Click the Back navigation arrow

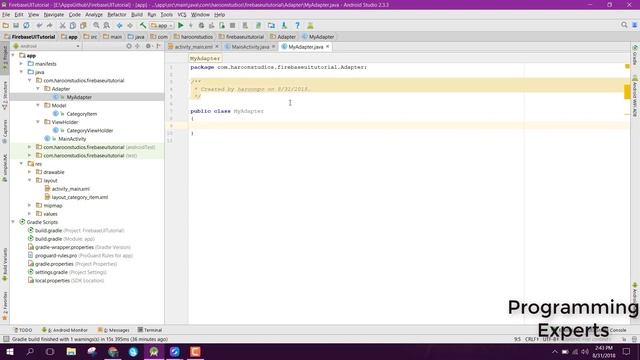coord(120,25)
